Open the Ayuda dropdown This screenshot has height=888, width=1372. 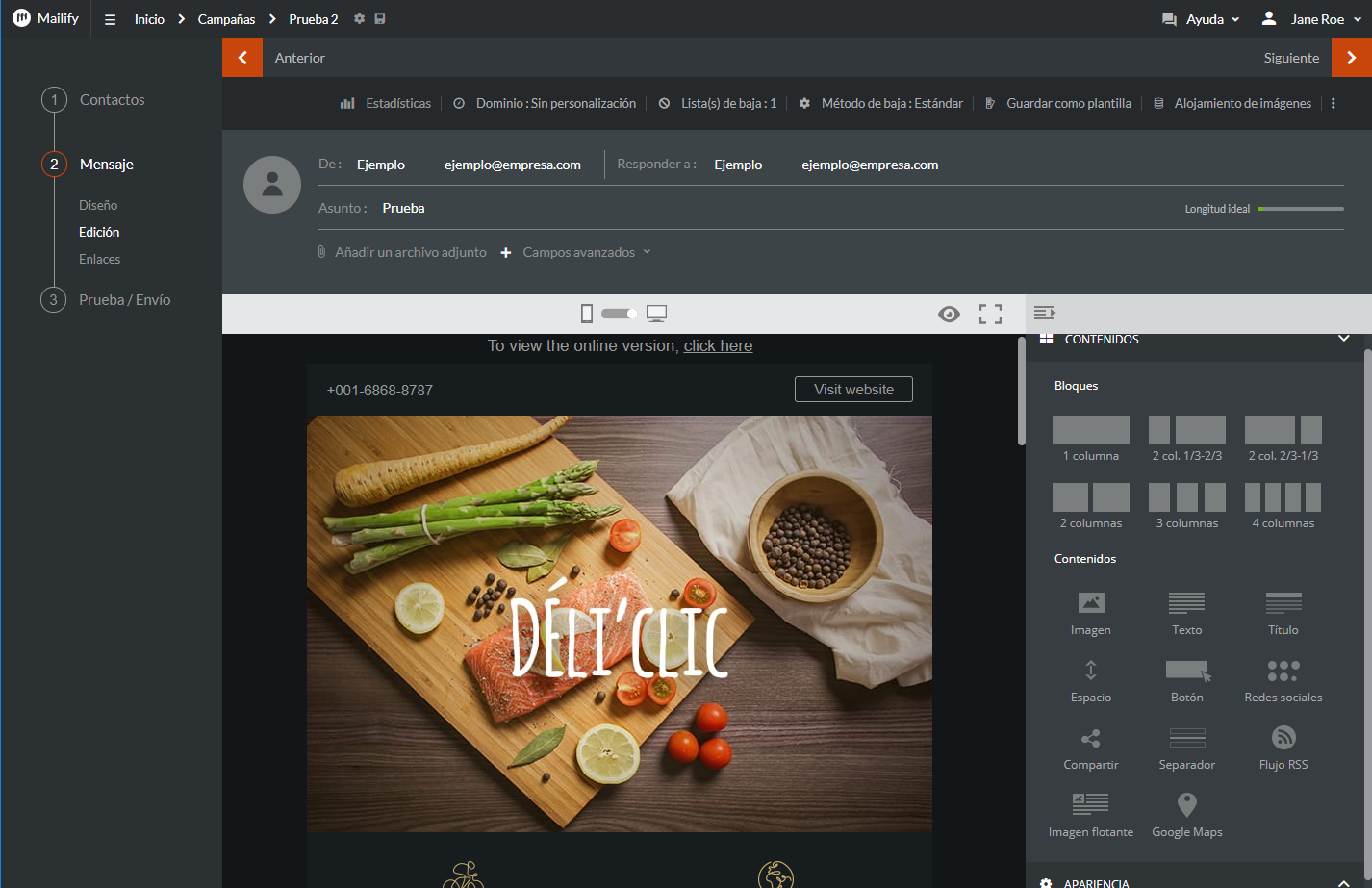tap(1201, 19)
